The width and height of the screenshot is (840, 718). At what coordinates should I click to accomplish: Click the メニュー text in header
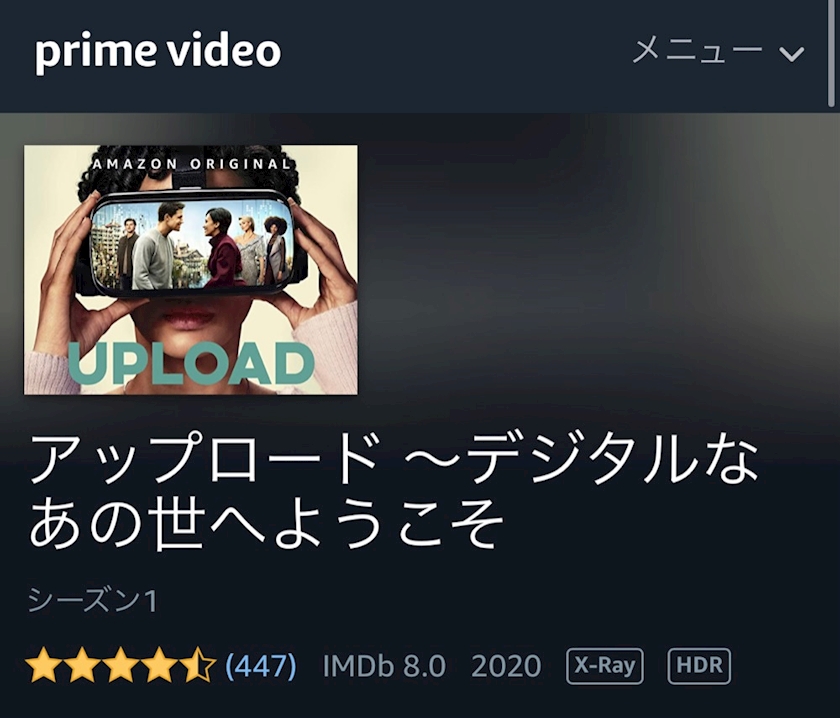click(x=698, y=50)
